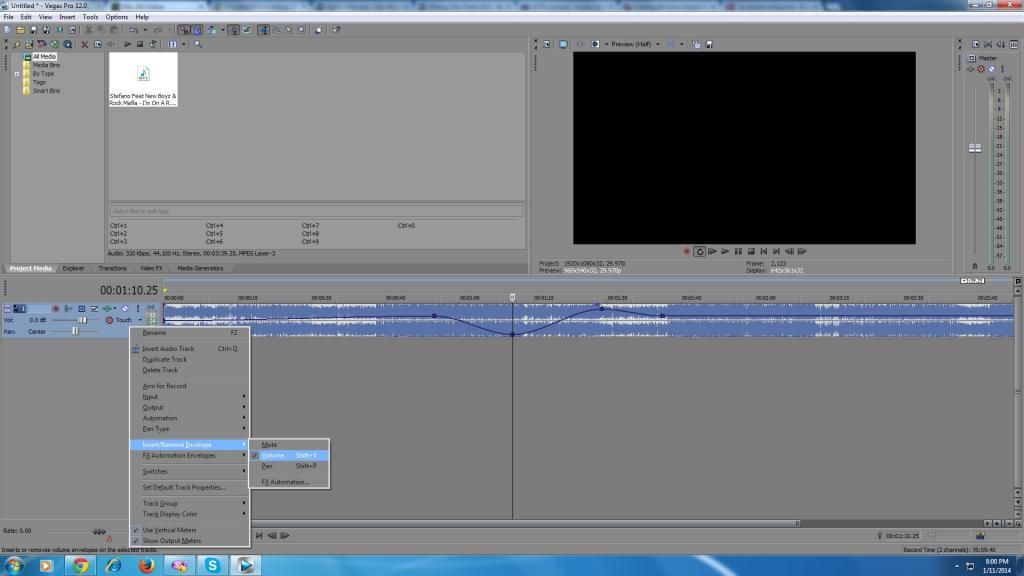Switch to the Explorer tab
1024x576 pixels.
tap(73, 268)
